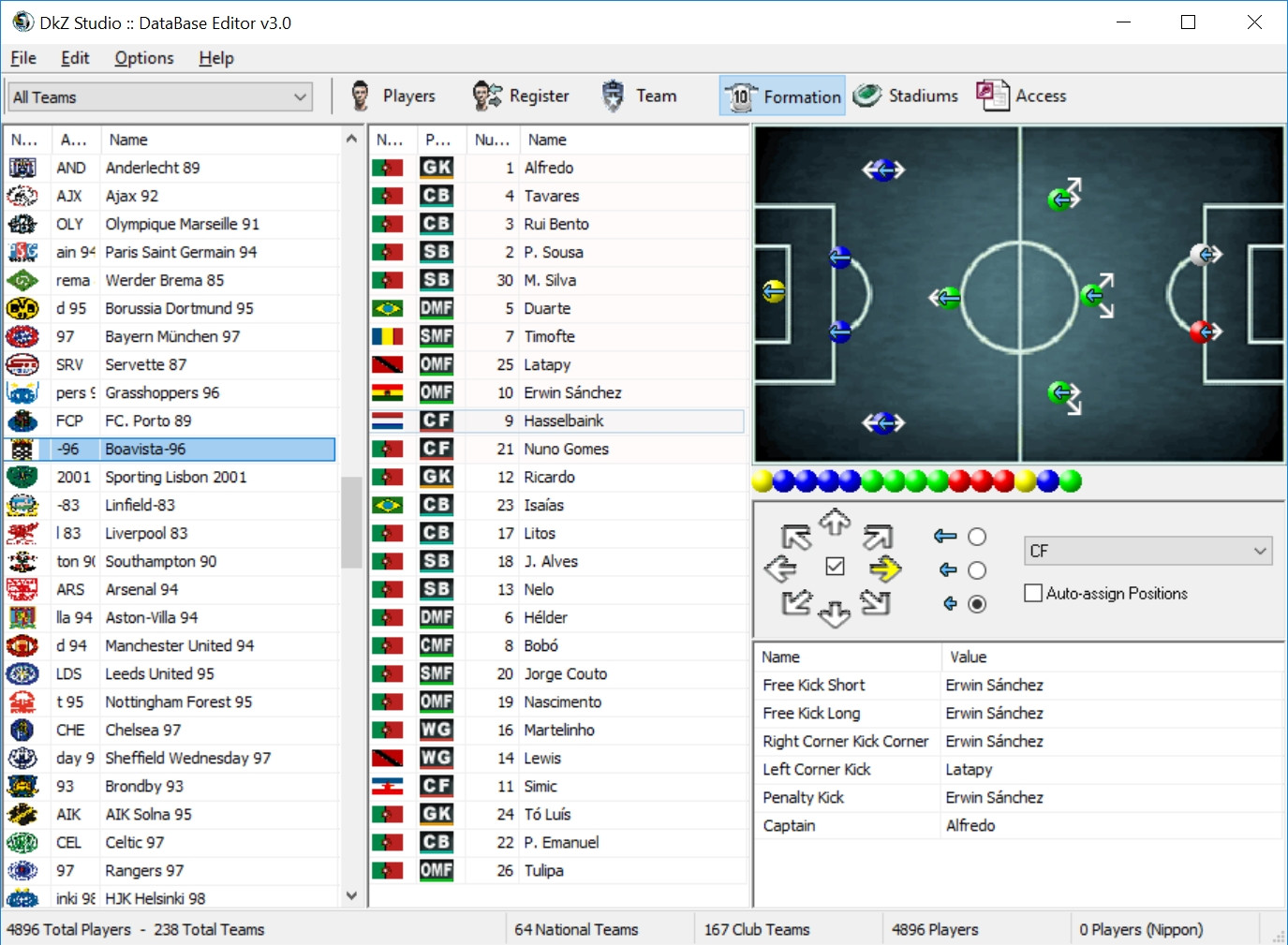1288x945 pixels.
Task: Open the Register section
Action: [x=521, y=96]
